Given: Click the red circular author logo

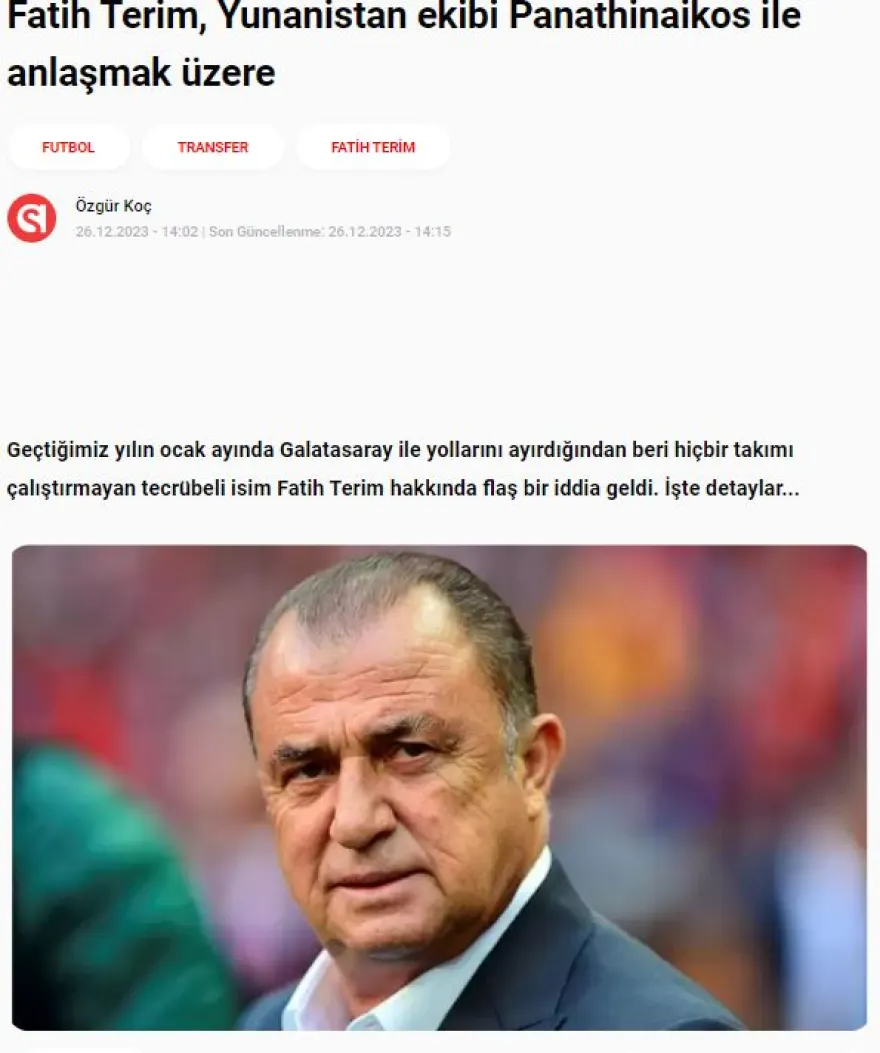Looking at the screenshot, I should pos(32,218).
